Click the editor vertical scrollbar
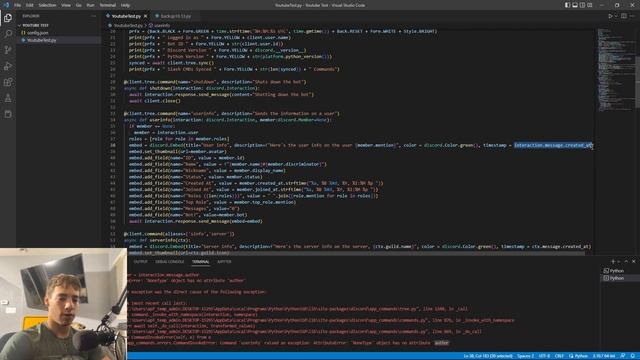This screenshot has height=360, width=640. coord(638,82)
